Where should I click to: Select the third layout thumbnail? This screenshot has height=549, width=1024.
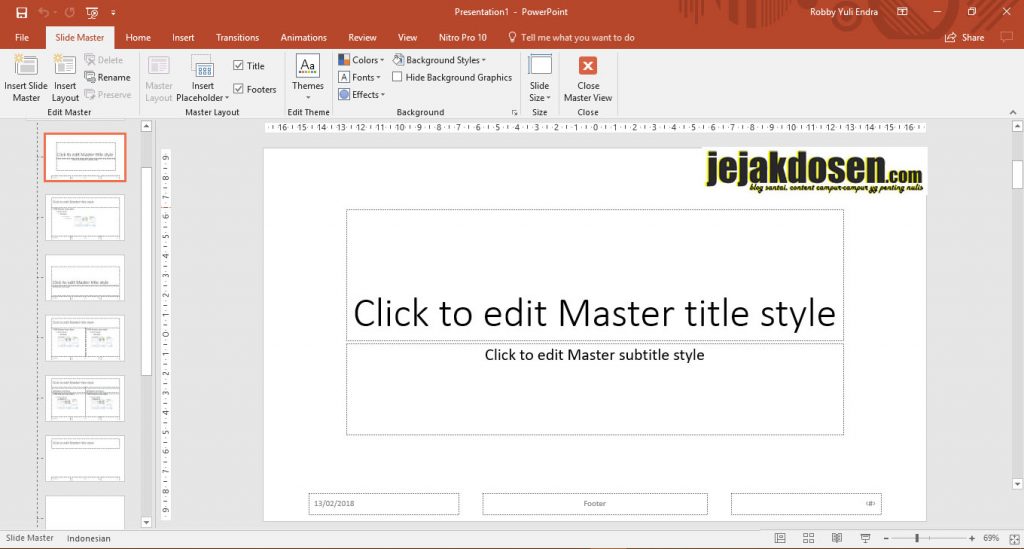tap(85, 278)
